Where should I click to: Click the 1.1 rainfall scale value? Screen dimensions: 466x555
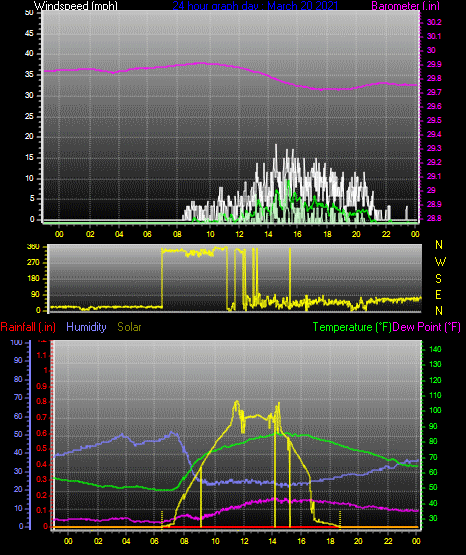[x=42, y=355]
